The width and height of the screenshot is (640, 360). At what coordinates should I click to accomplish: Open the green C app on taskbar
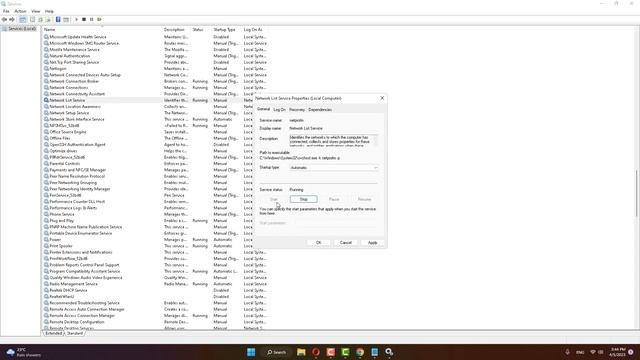tap(345, 352)
